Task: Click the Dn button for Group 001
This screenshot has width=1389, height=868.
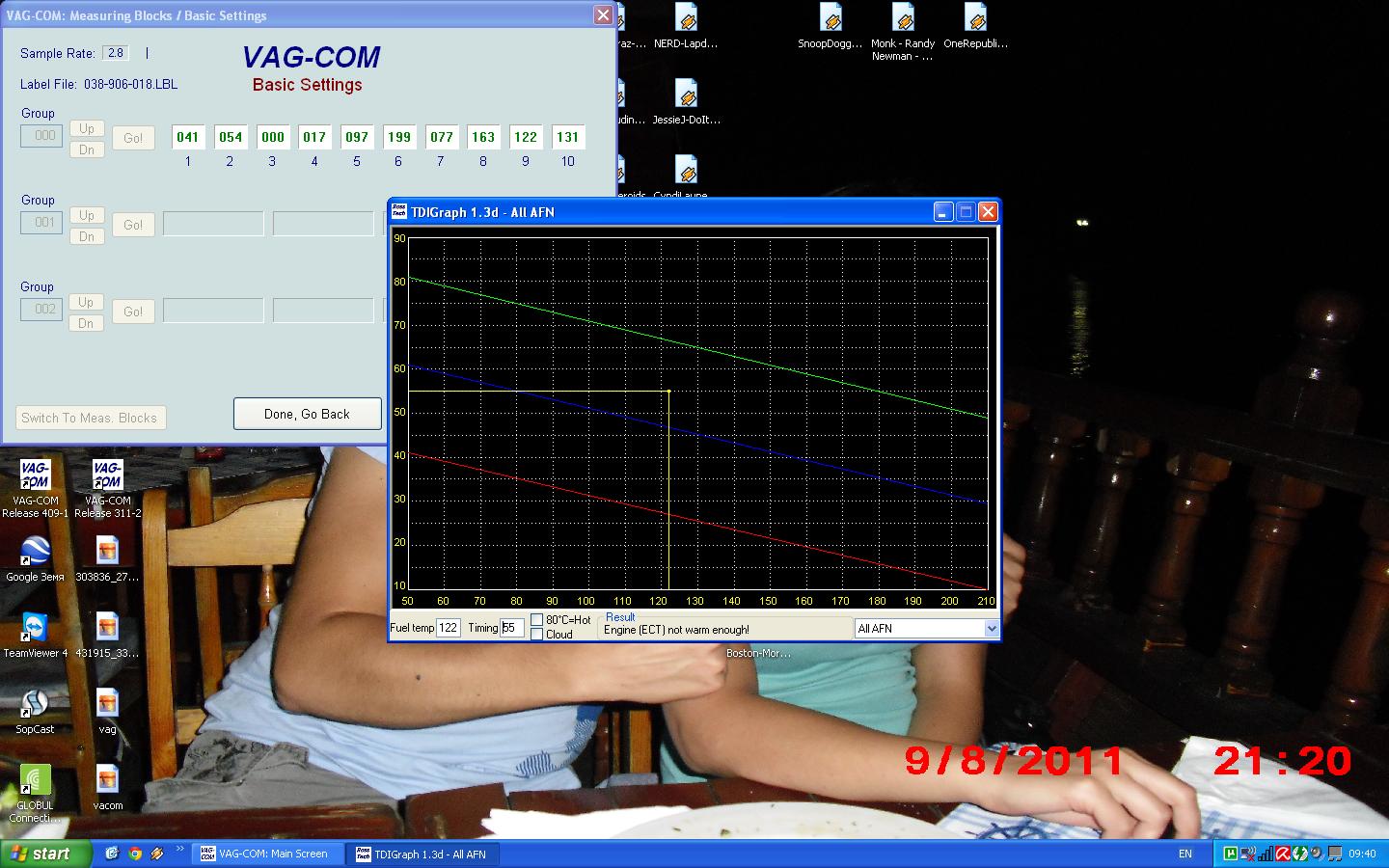Action: [87, 236]
